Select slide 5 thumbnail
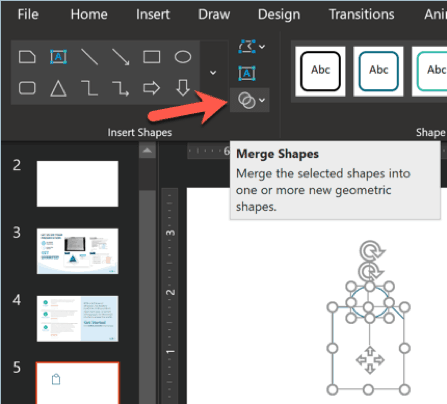Viewport: 447px width, 404px height. tap(77, 383)
